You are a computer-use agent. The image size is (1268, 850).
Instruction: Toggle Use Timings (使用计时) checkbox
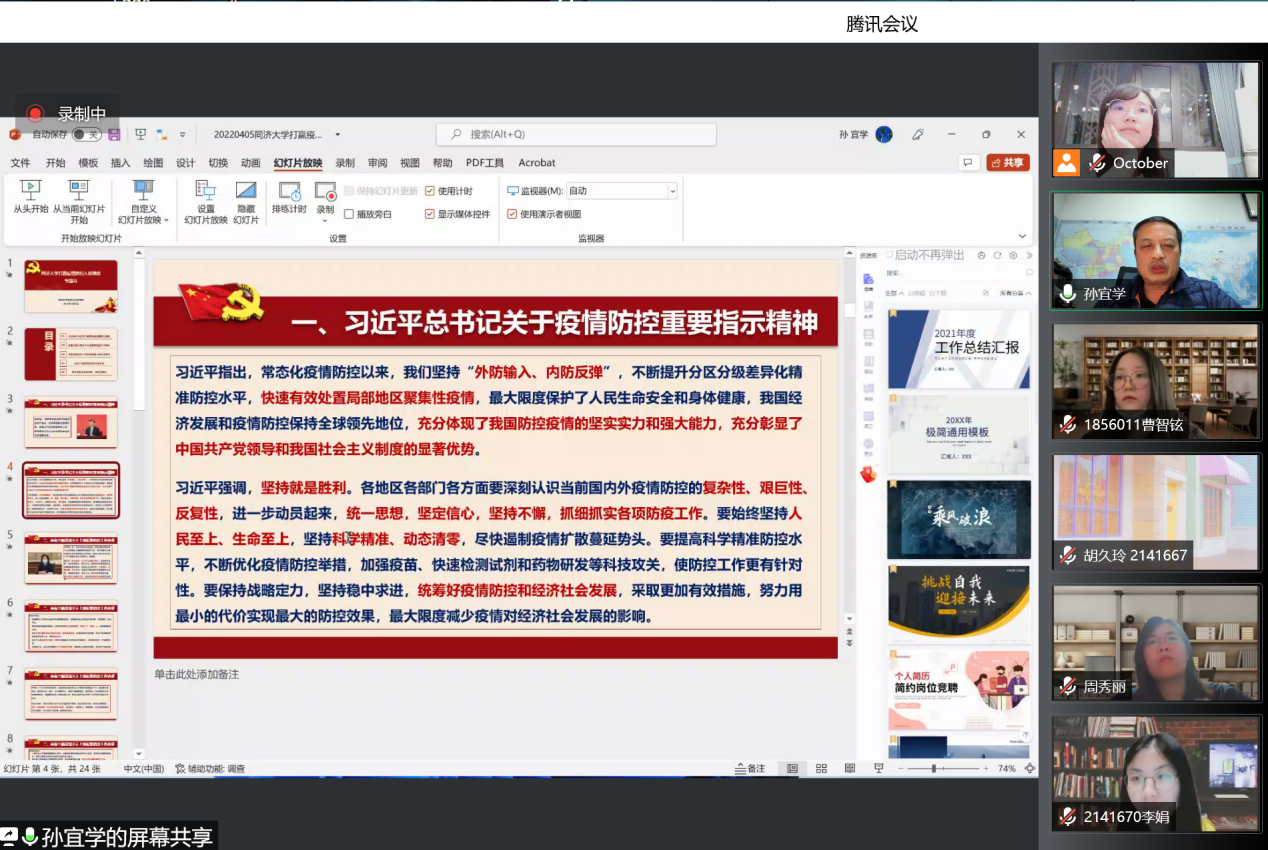coord(430,191)
